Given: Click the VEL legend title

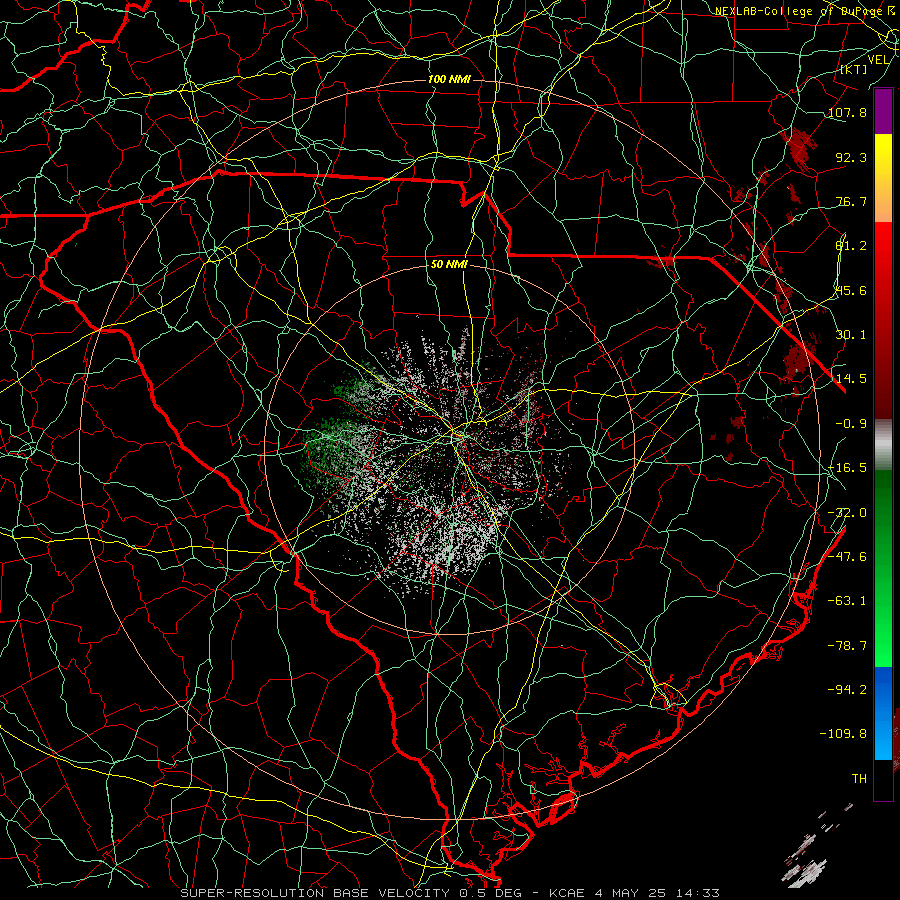Looking at the screenshot, I should (878, 60).
